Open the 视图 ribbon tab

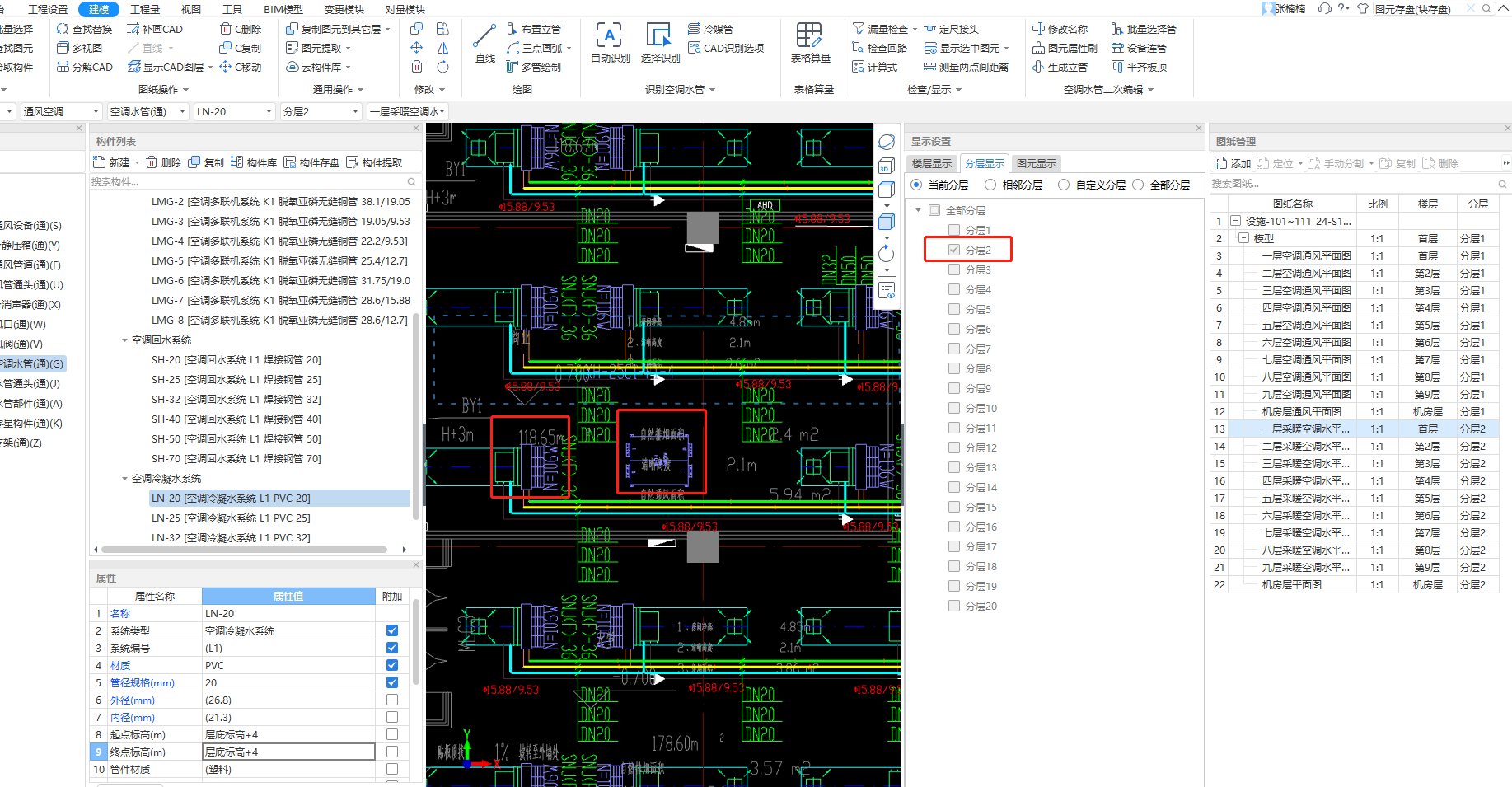(x=191, y=9)
